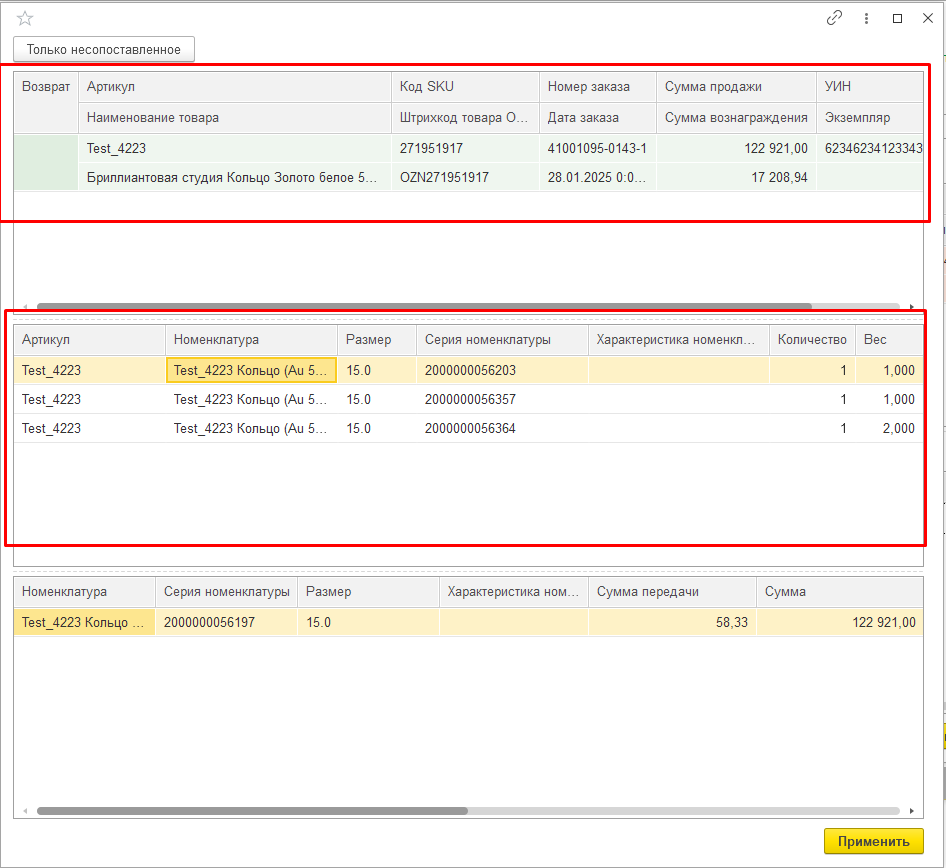Click 'Сумма' column header in bottom table
Image resolution: width=946 pixels, height=868 pixels.
click(840, 592)
